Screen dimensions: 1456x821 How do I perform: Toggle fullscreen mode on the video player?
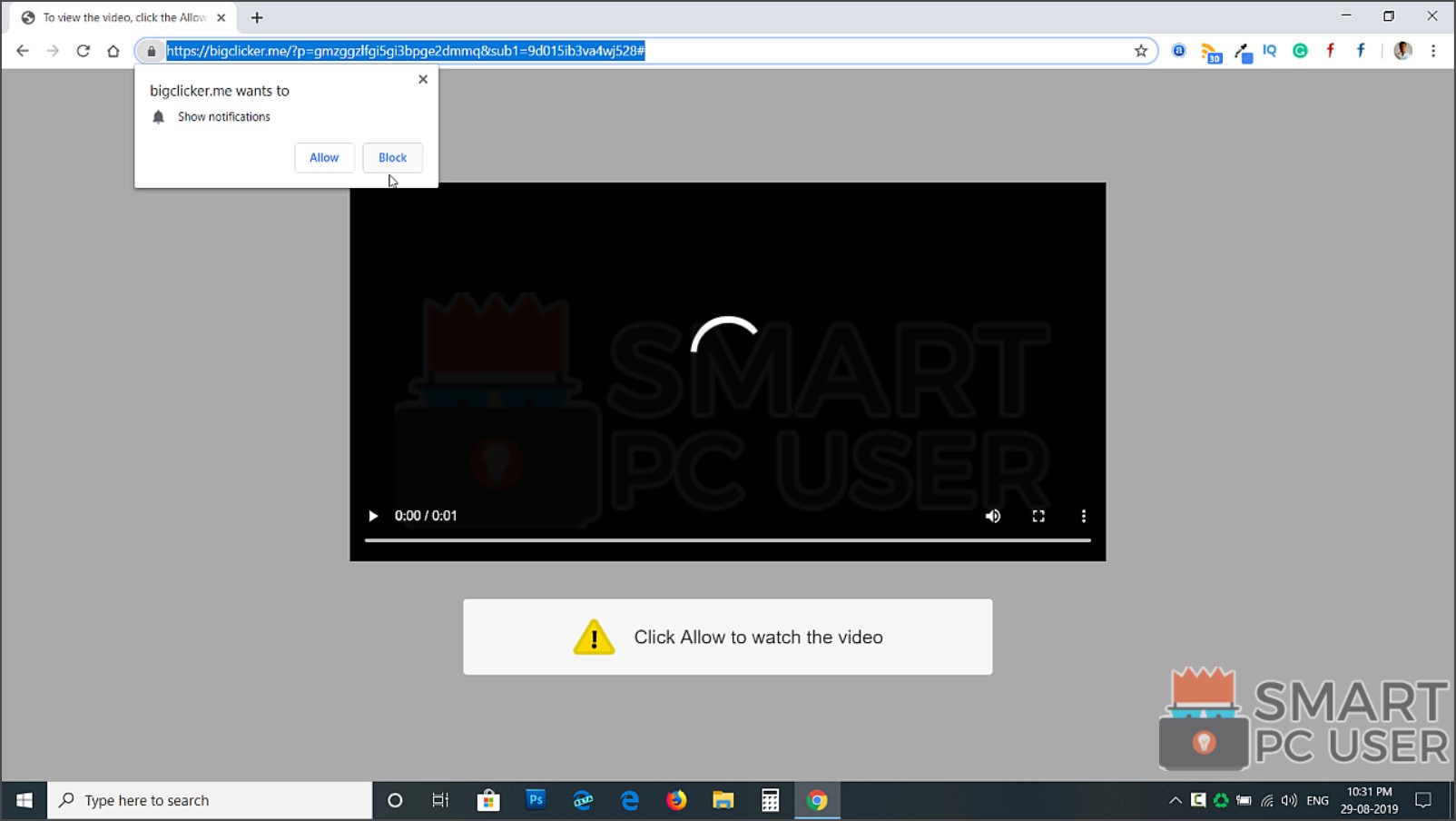(1038, 516)
